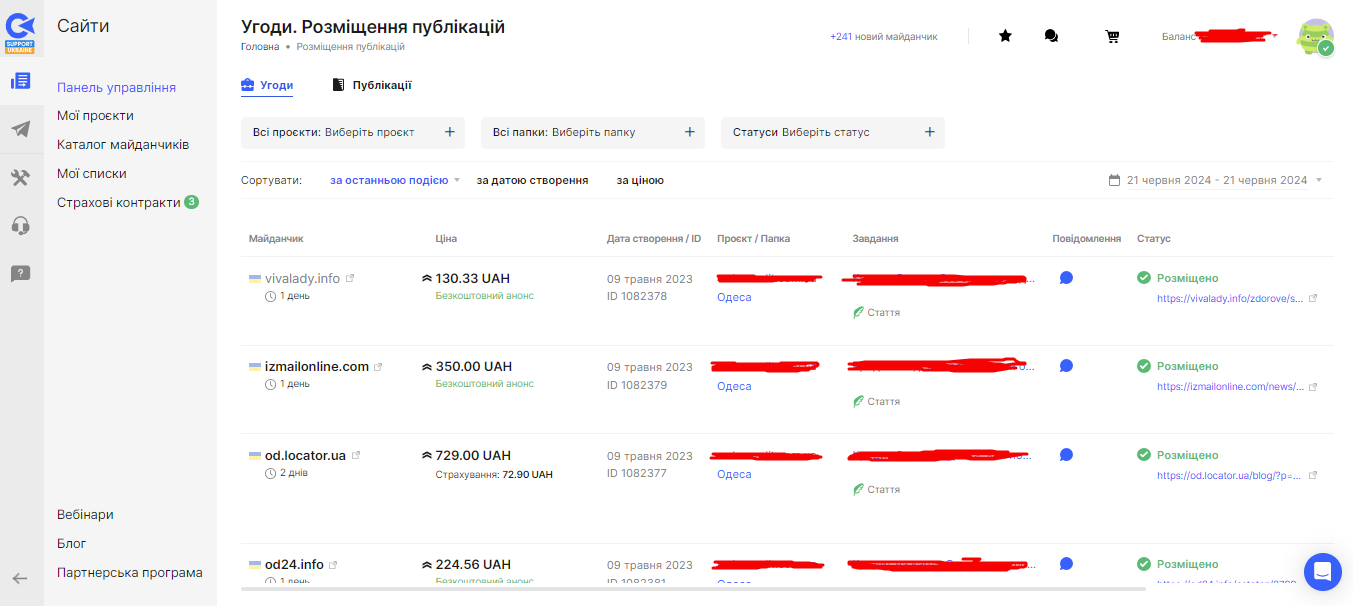Open vivalady.info external link icon
This screenshot has height=606, width=1353.
350,278
